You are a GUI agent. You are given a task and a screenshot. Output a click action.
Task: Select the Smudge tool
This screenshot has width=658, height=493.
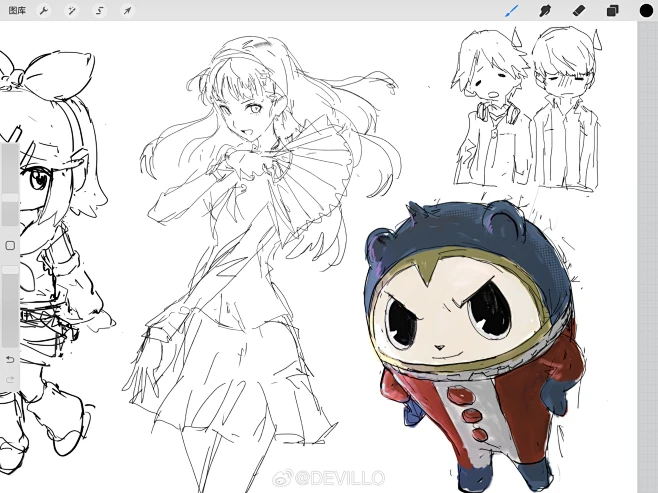[x=546, y=10]
